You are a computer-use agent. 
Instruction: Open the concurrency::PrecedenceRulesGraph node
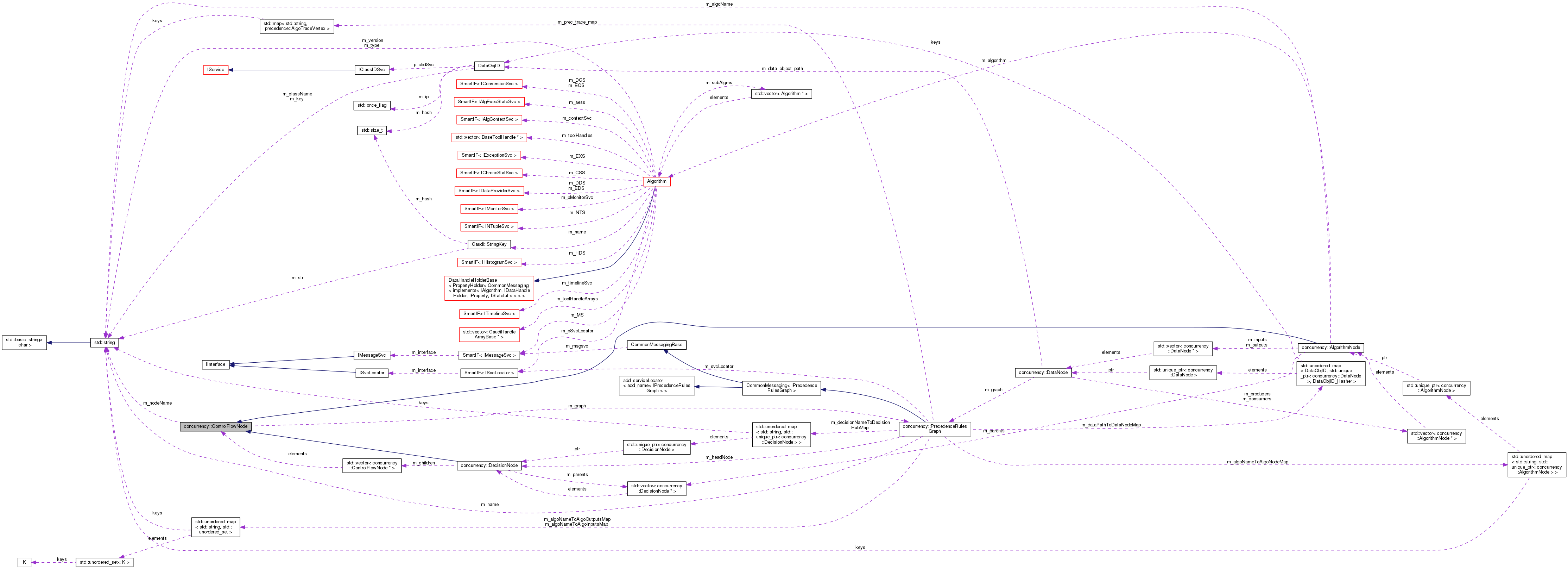point(936,430)
